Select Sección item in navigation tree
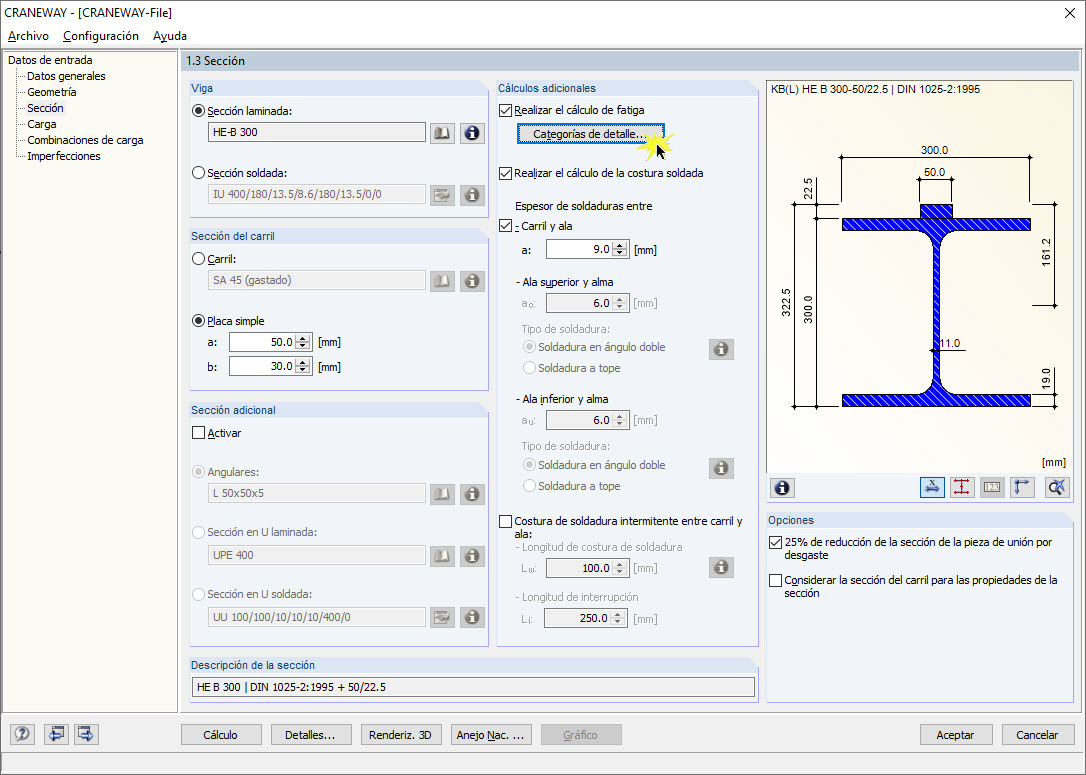1086x775 pixels. (45, 108)
